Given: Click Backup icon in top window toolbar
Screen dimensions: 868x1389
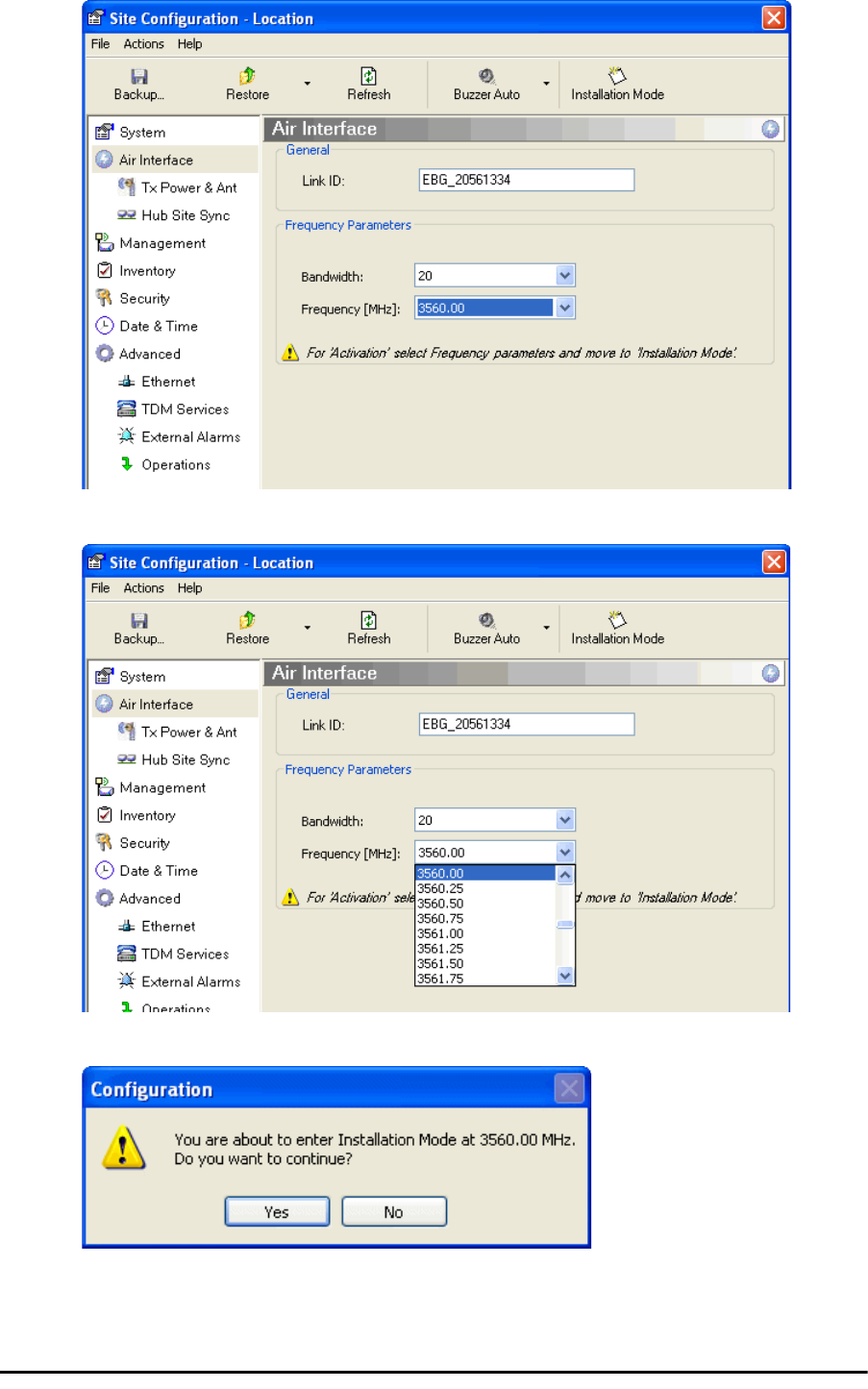Looking at the screenshot, I should coord(139,76).
